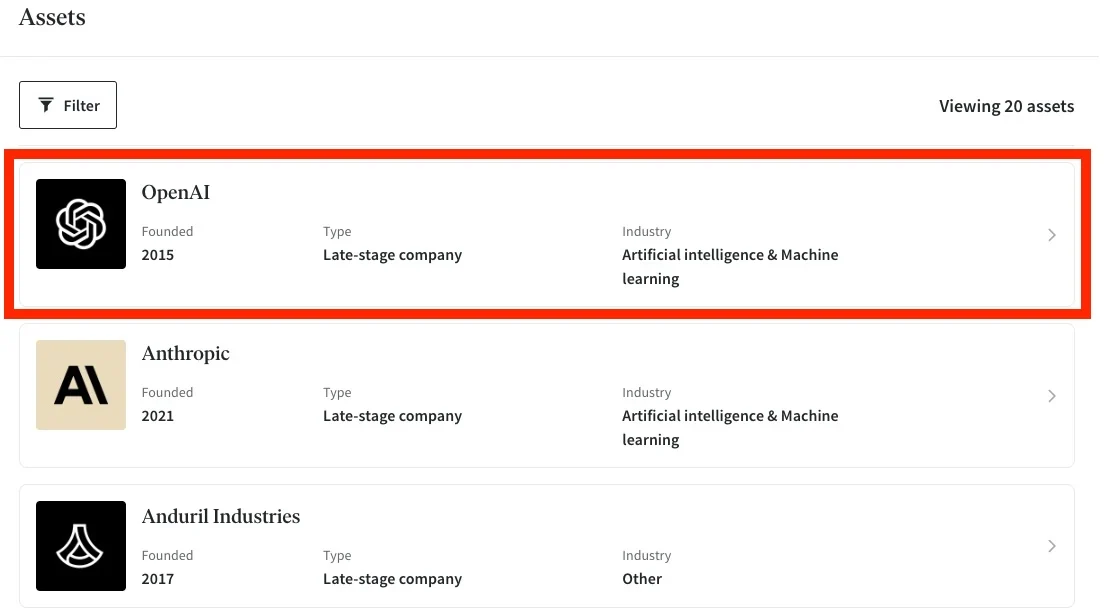
Task: Expand the Anduril Industries row chevron arrow
Action: click(1051, 546)
